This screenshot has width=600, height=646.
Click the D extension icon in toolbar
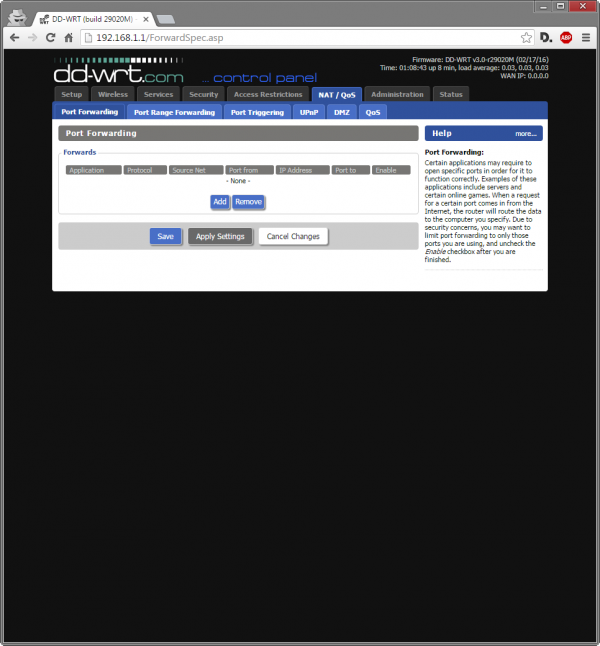tap(546, 37)
